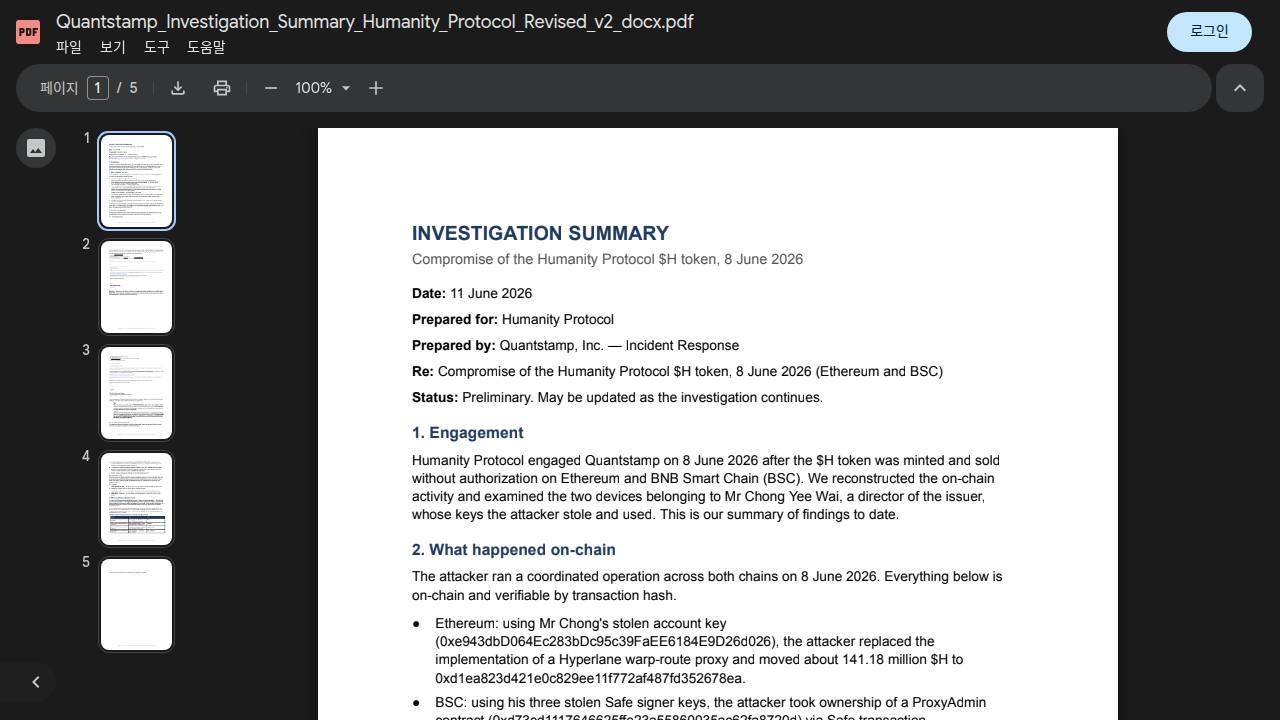Zoom out with the minus icon
This screenshot has height=720, width=1280.
271,88
